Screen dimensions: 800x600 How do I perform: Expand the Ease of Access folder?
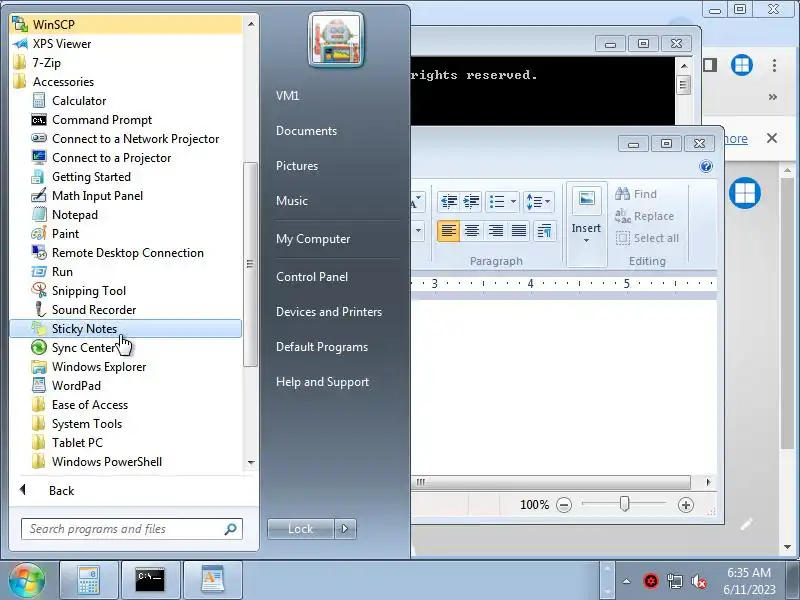(126, 405)
